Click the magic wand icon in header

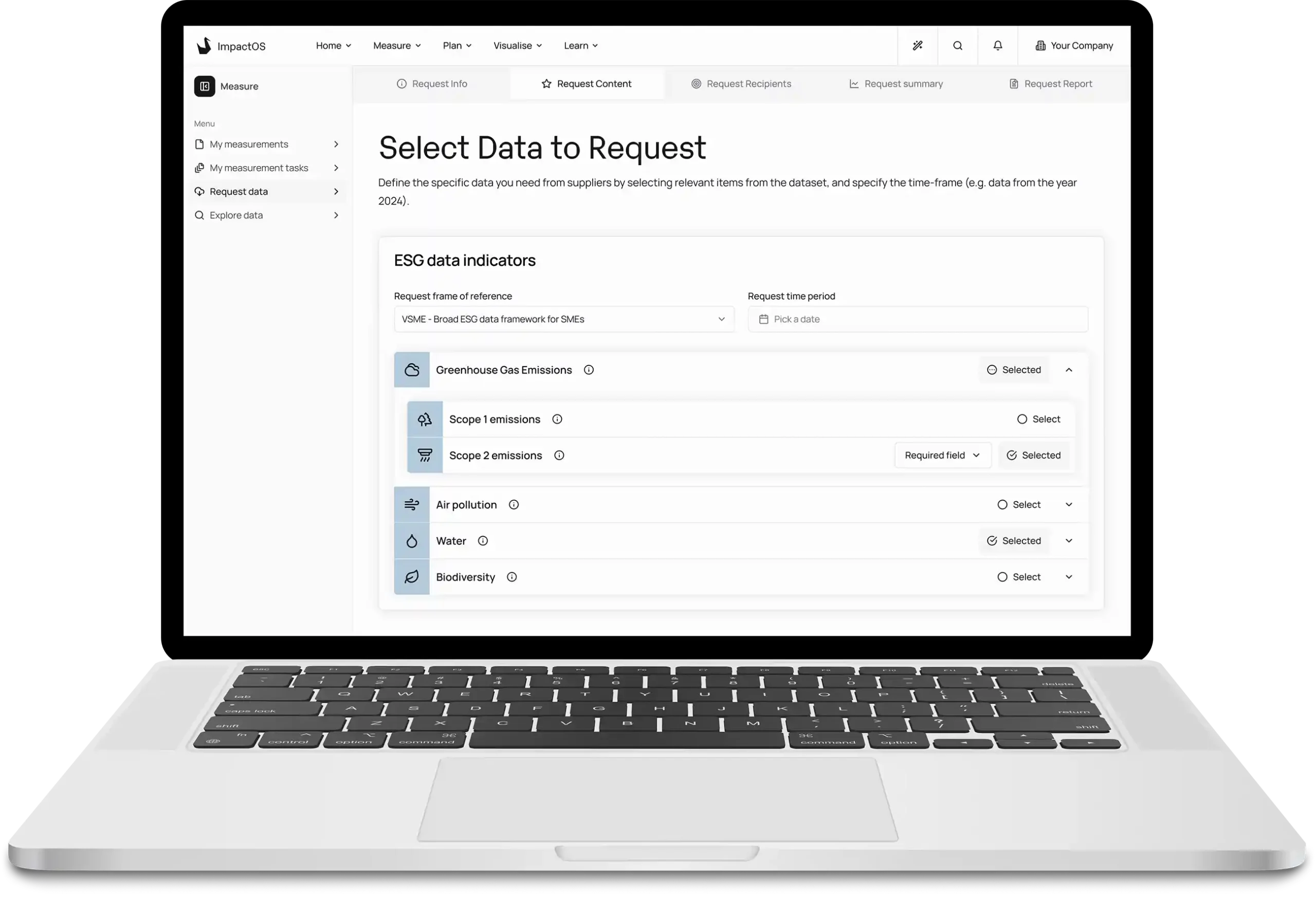(918, 46)
